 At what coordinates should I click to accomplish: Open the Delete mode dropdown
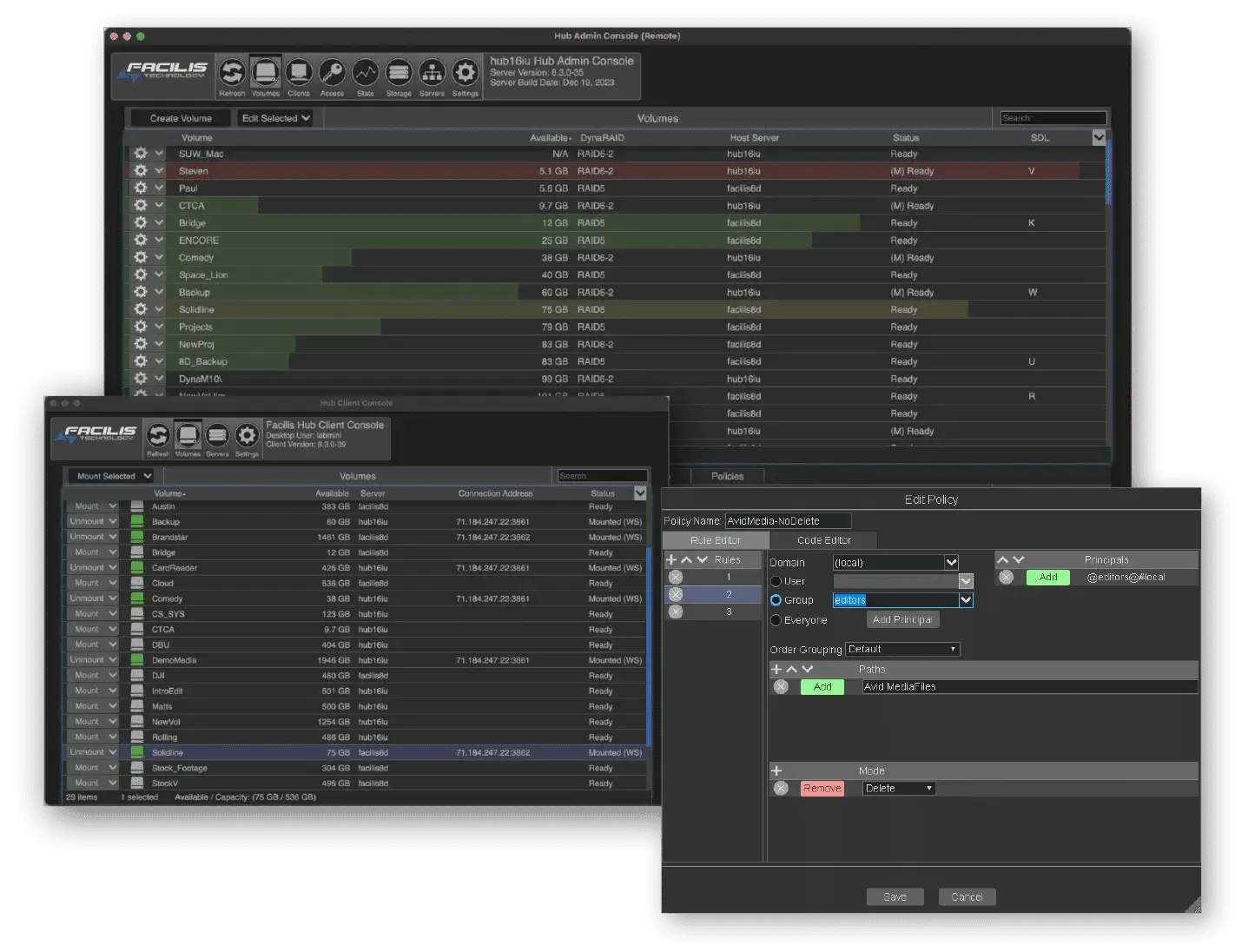tap(899, 789)
